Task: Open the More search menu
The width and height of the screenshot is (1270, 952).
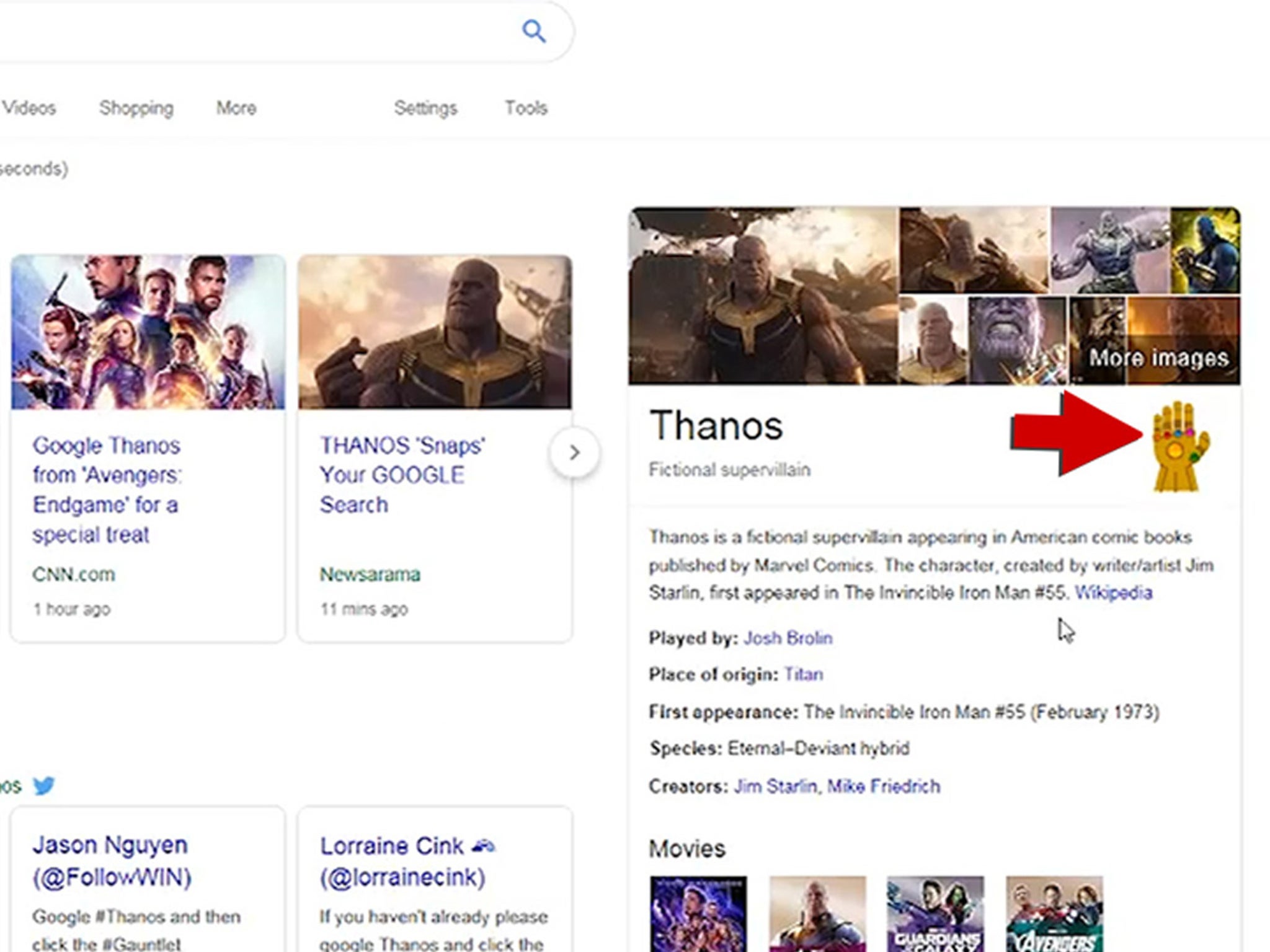Action: (x=236, y=108)
